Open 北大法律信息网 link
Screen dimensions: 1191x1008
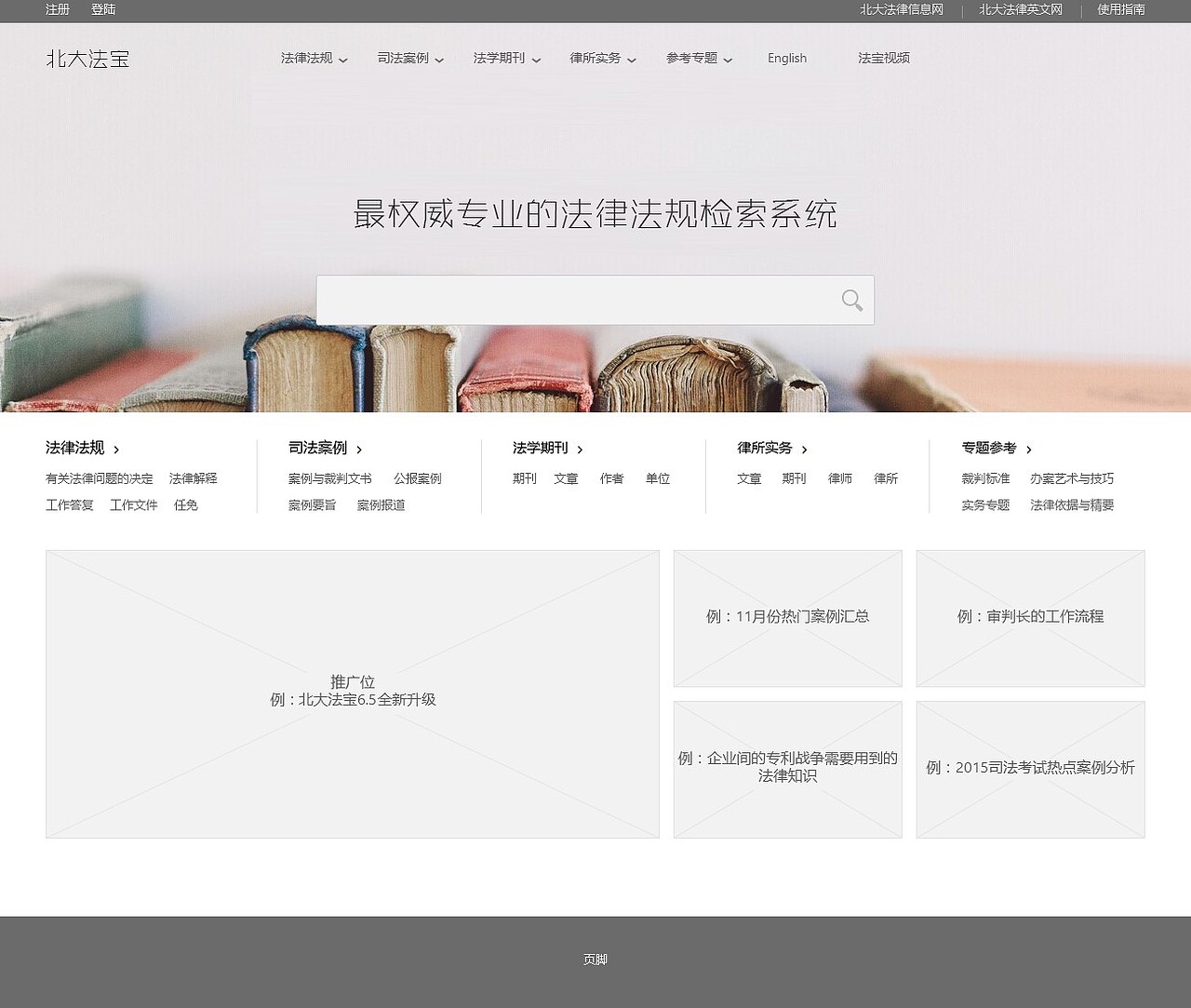tap(902, 9)
